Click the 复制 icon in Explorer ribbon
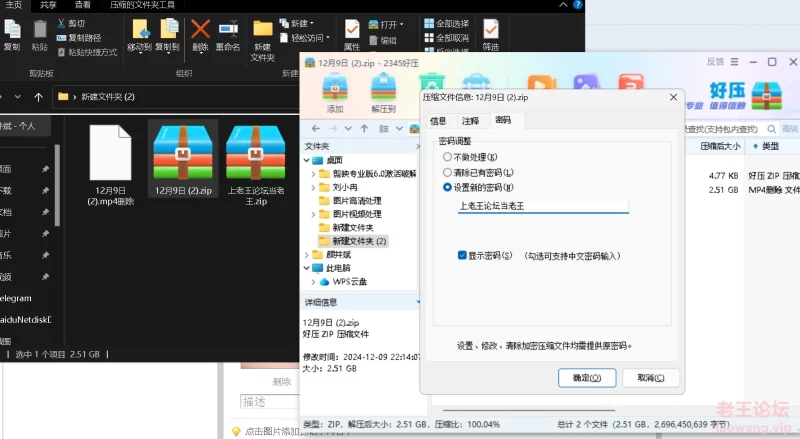800x439 pixels. pos(12,29)
